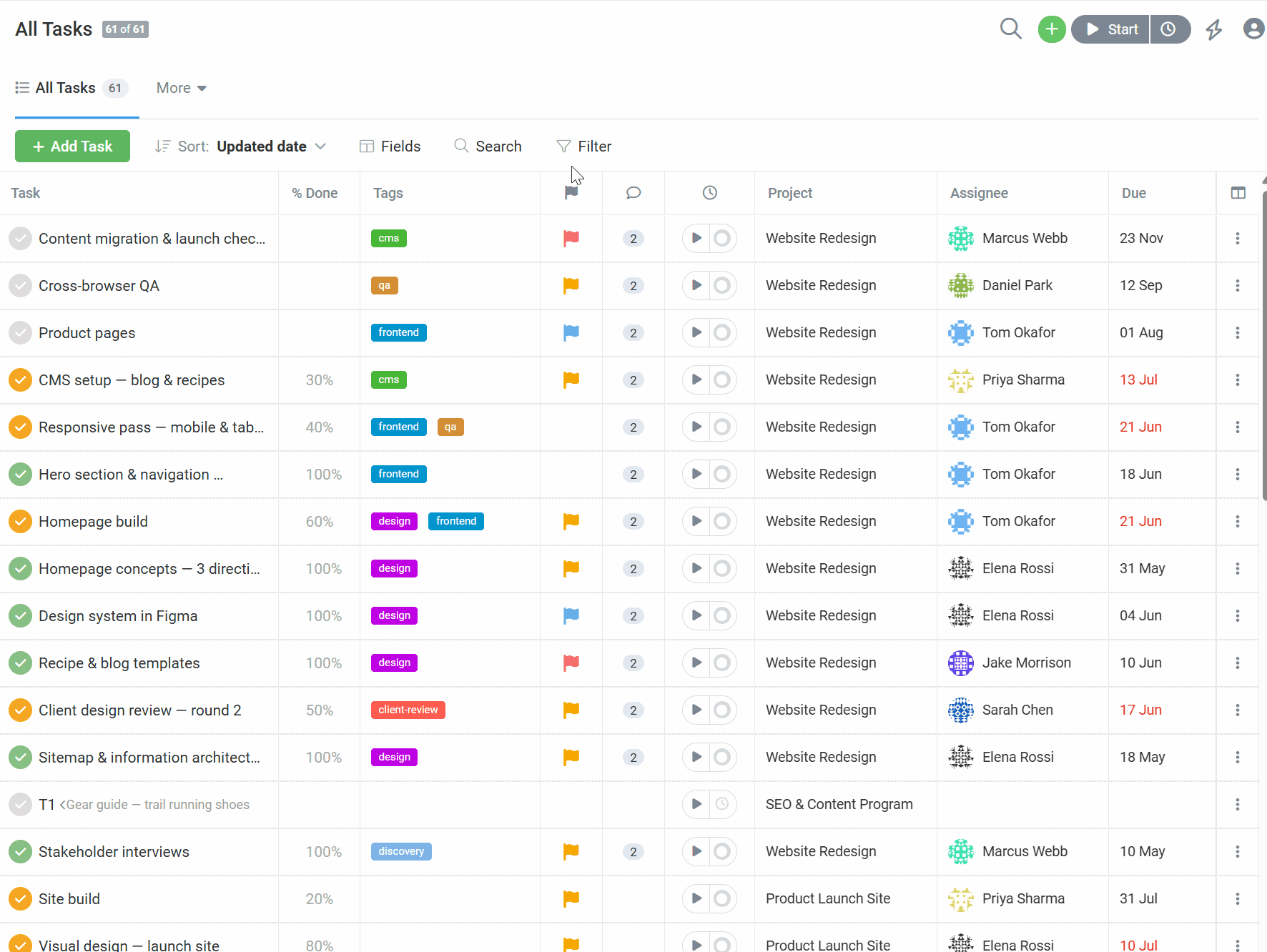Screen dimensions: 1267x952
Task: Select the All Tasks tab
Action: 72,89
